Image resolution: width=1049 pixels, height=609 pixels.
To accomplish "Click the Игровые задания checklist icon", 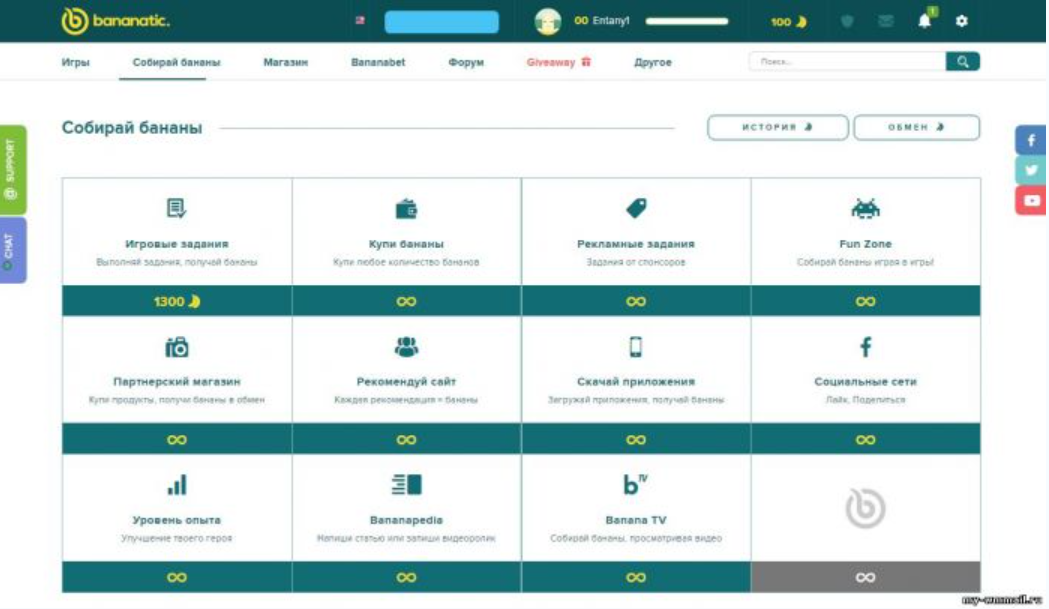I will click(177, 209).
